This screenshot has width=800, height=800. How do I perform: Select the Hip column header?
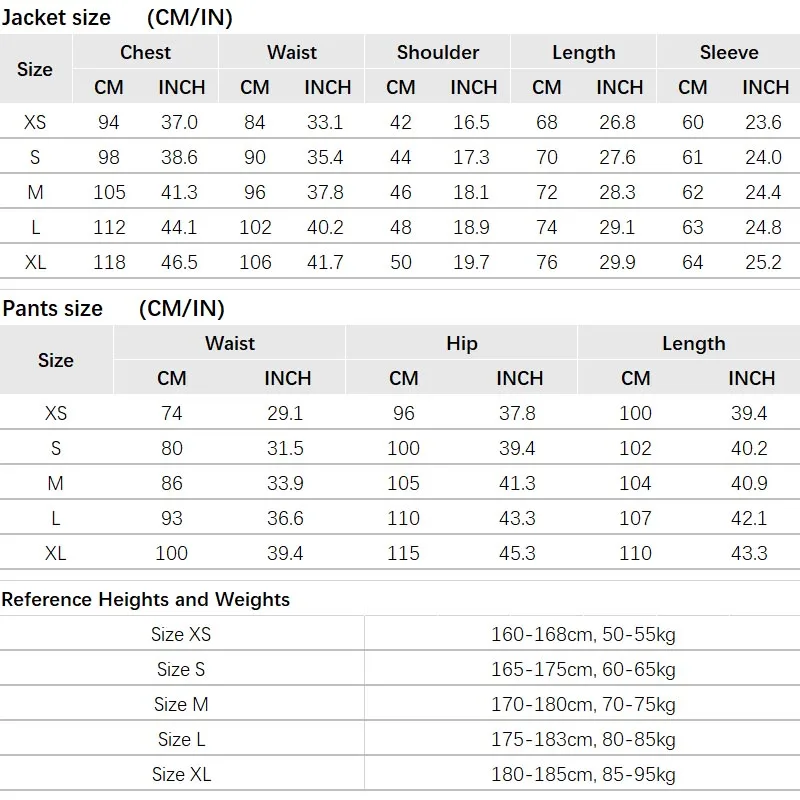click(462, 343)
